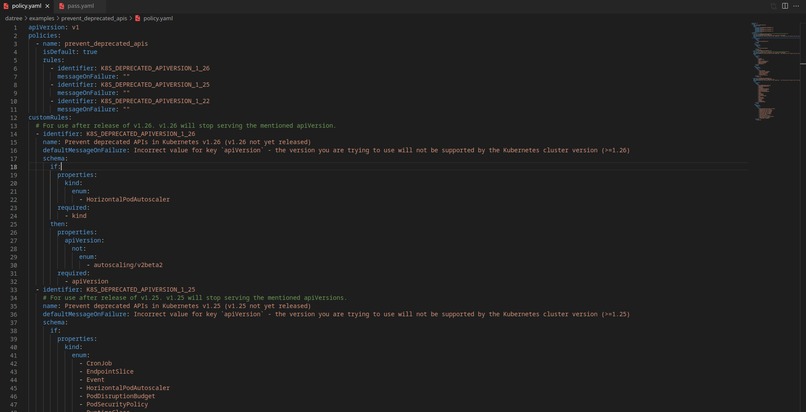Click the comment about release of v1.26
This screenshot has height=412, width=806.
click(x=186, y=126)
